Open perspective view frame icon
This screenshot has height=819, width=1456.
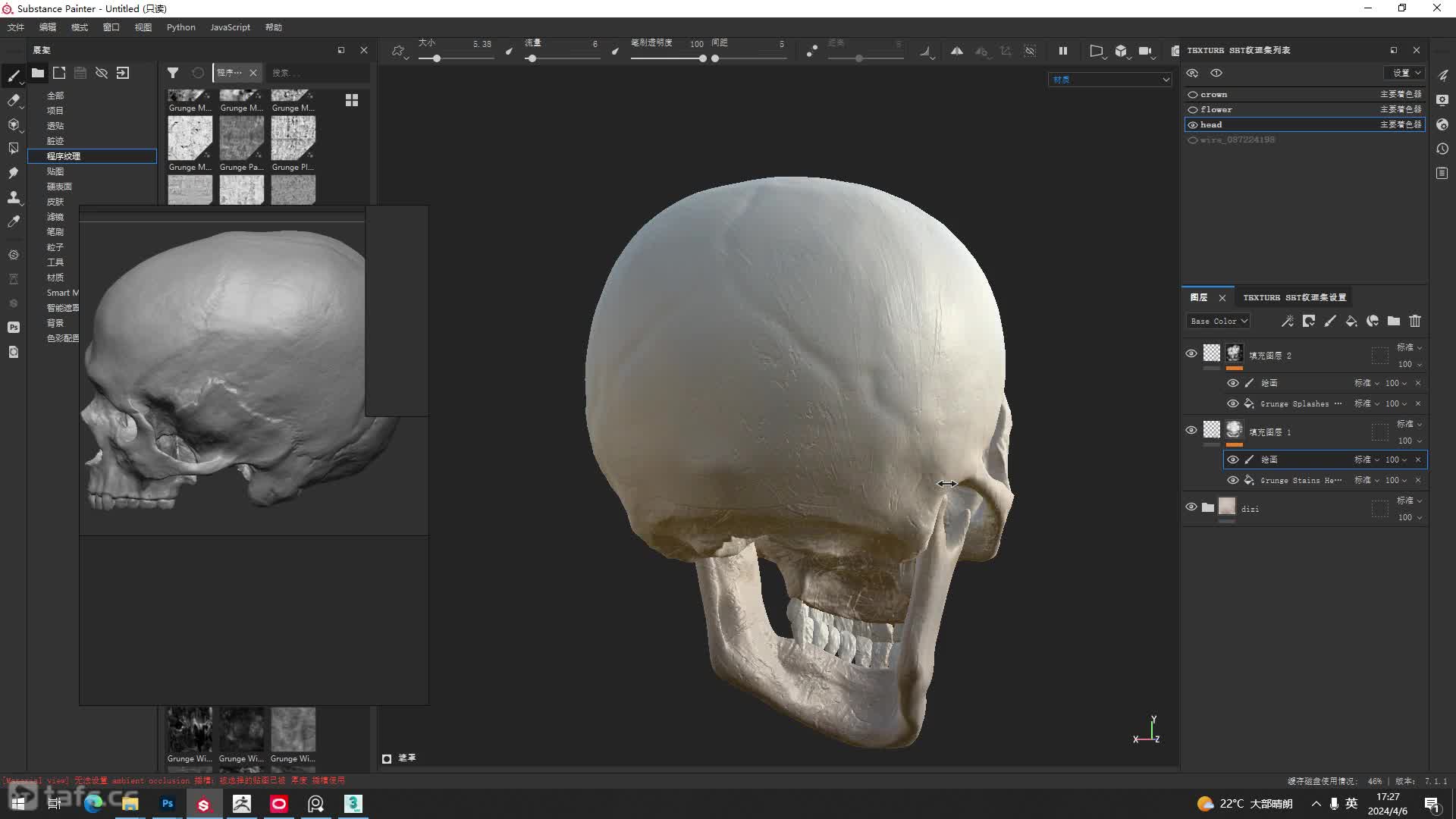coord(1097,51)
